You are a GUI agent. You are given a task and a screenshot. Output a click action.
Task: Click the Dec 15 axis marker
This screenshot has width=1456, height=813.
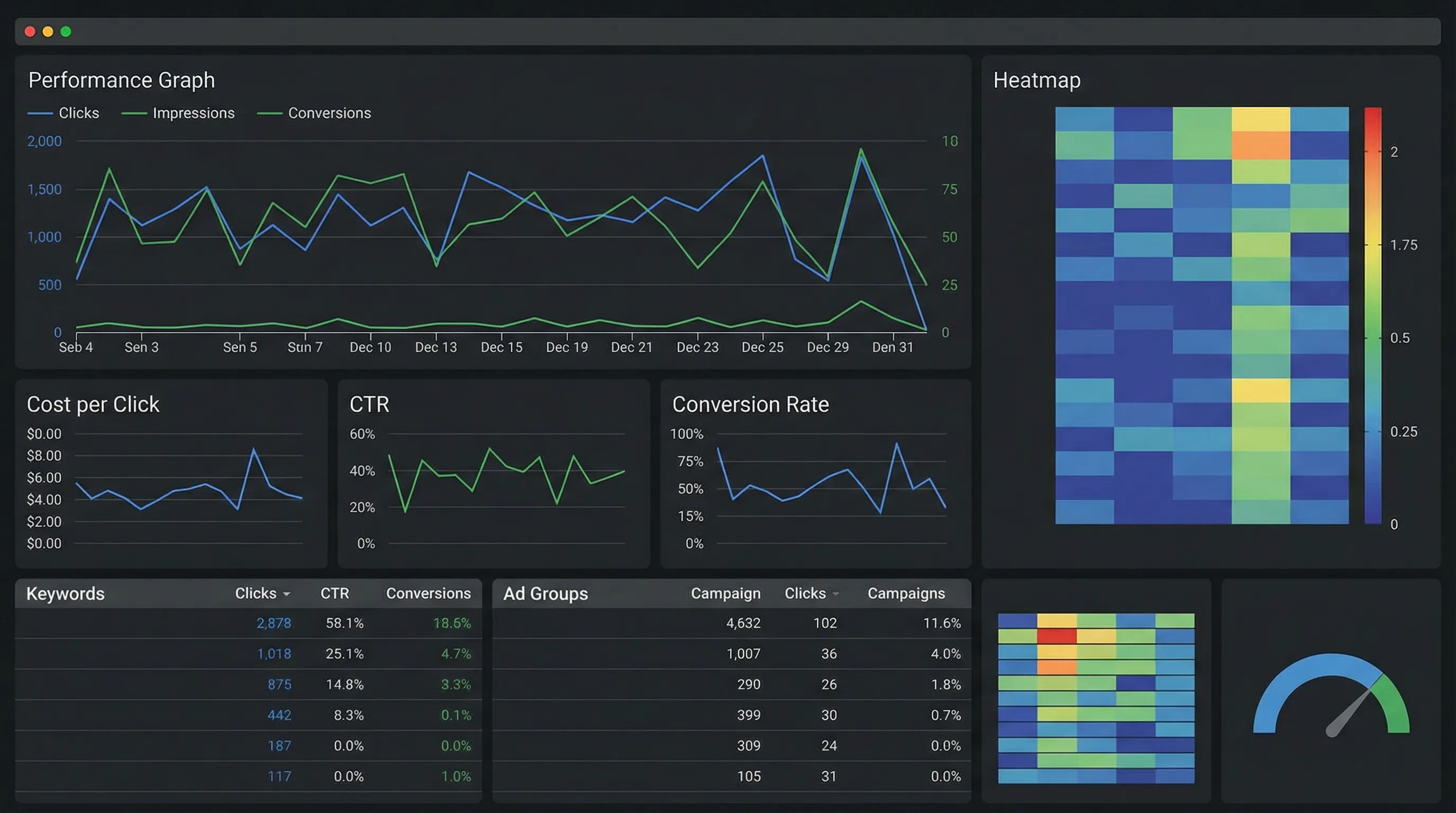click(502, 347)
